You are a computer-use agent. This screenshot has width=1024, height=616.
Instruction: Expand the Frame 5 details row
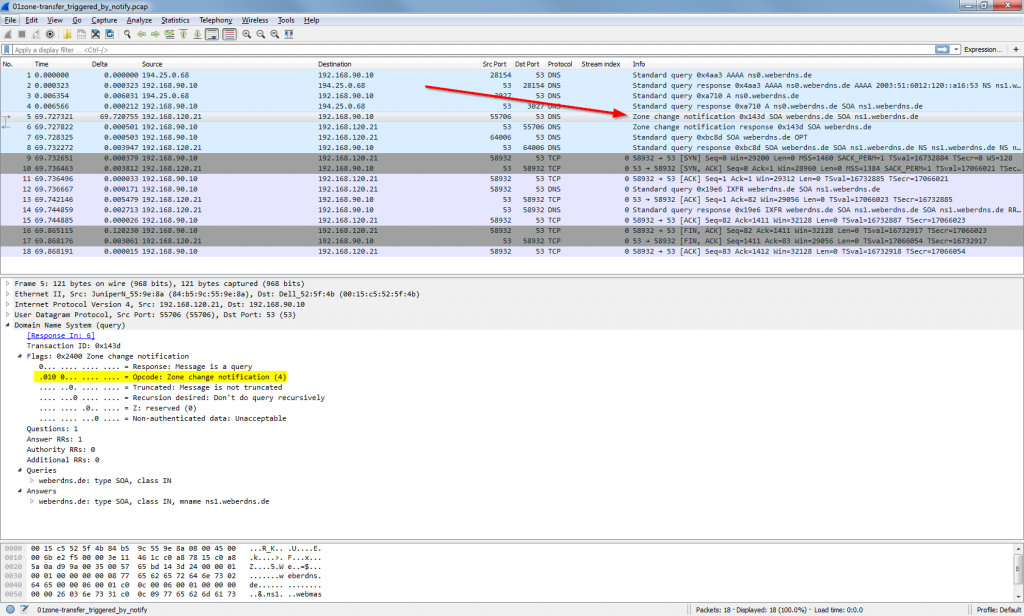[x=8, y=284]
